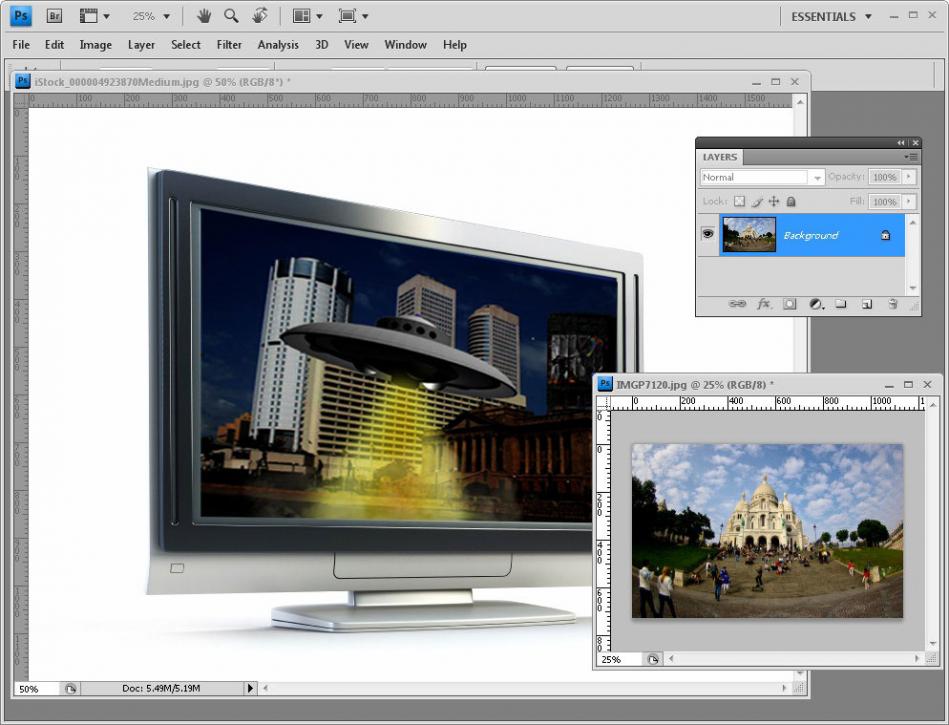Screen dimensions: 949x725
Task: Toggle lock all padlock in Layers panel
Action: click(790, 202)
